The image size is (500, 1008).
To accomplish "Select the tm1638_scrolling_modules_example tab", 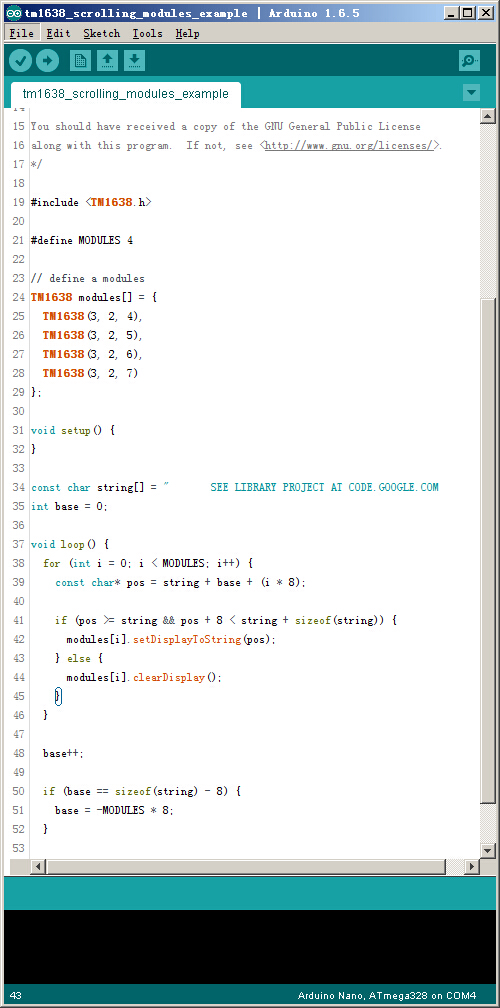I will (126, 94).
